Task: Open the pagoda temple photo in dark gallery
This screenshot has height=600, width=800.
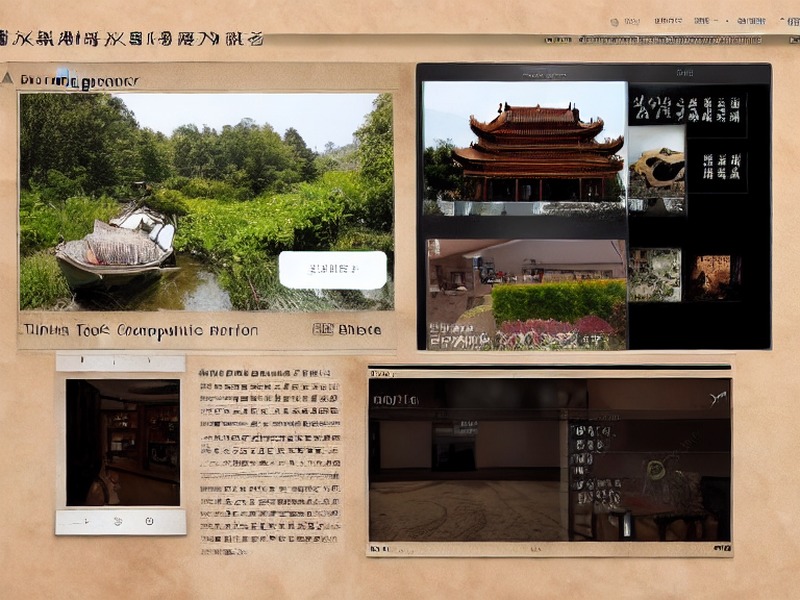Action: click(524, 148)
